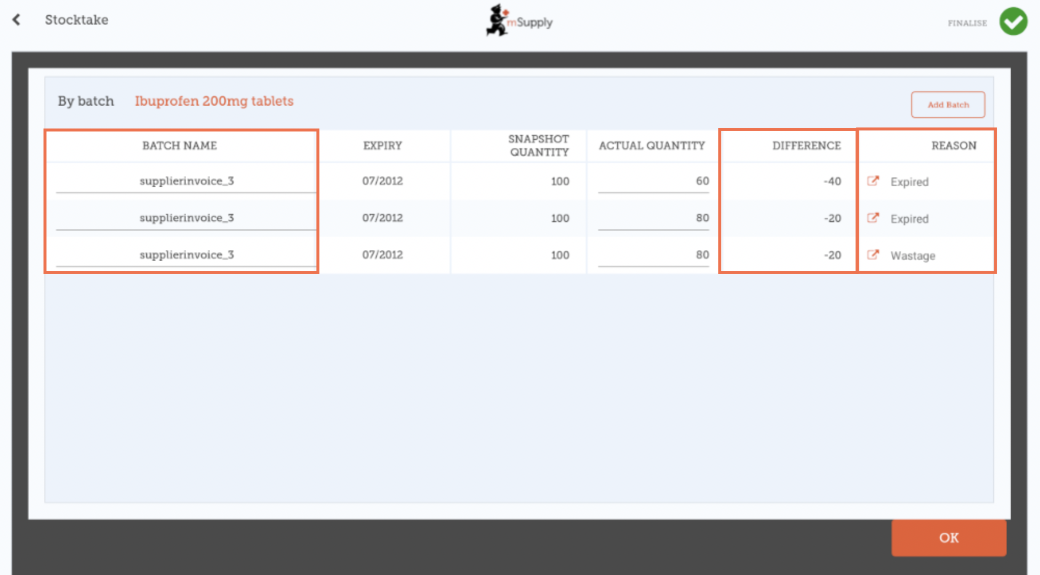Screen dimensions: 1040x575
Task: Open the edit icon next to Wastage
Action: coord(873,255)
